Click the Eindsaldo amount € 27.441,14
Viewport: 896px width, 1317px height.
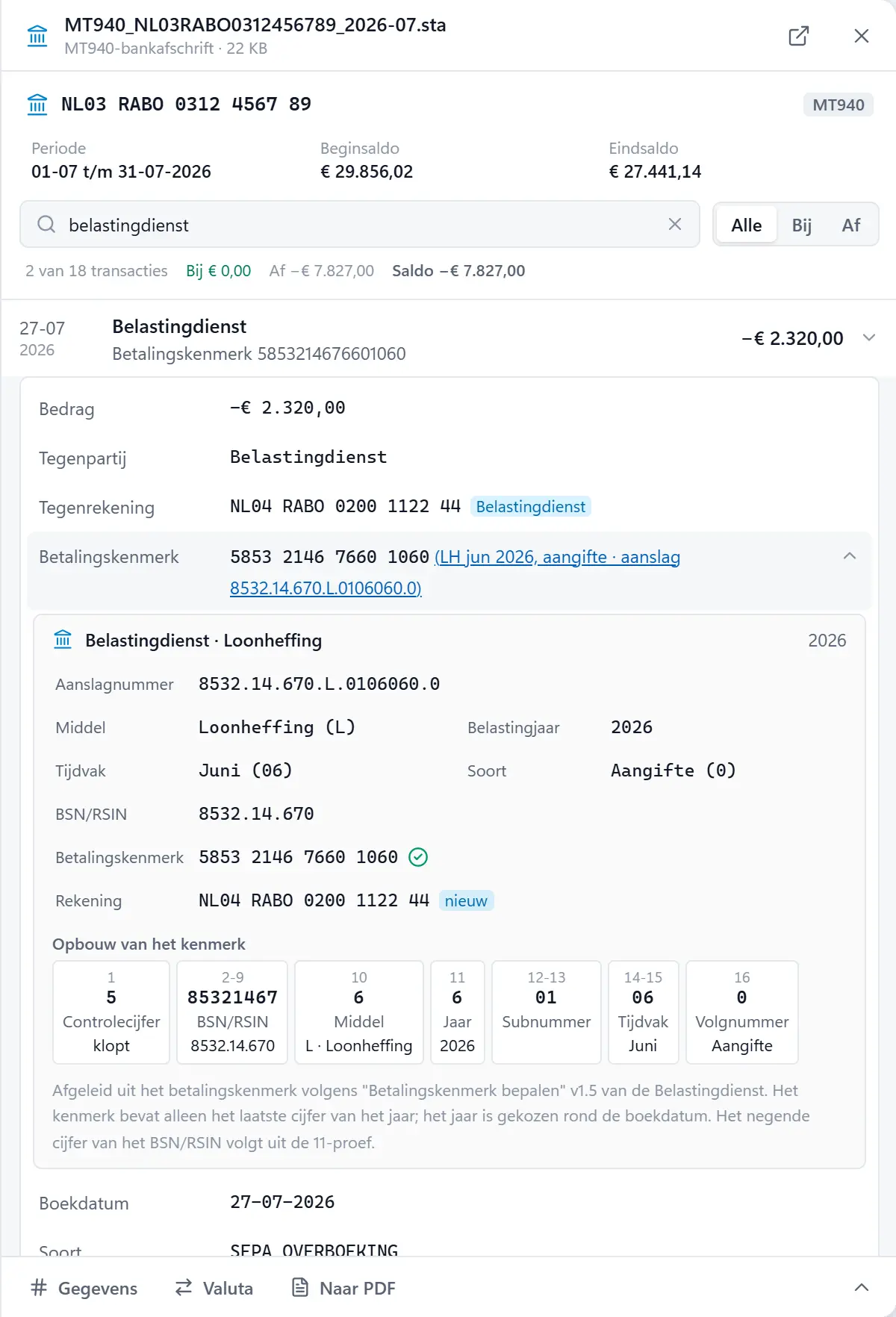[x=655, y=172]
